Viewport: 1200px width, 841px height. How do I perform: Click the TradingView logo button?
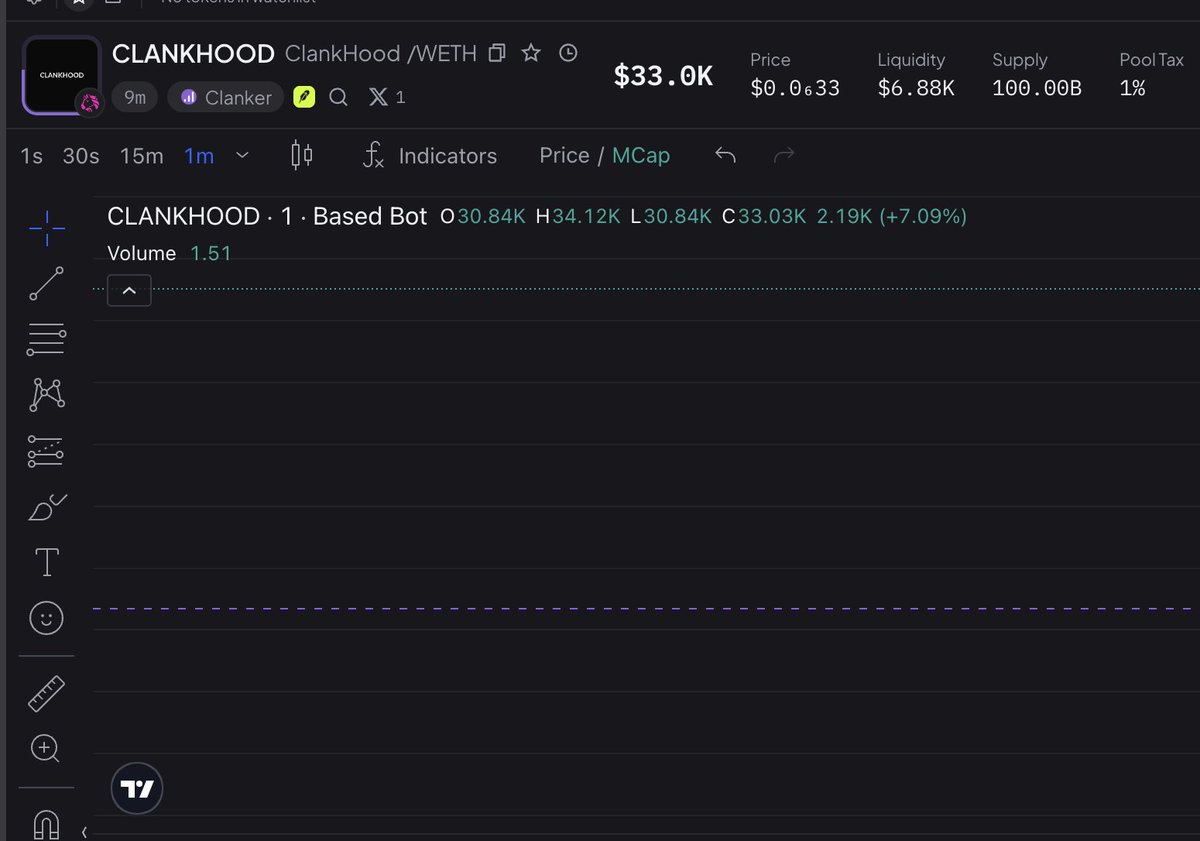[x=136, y=790]
